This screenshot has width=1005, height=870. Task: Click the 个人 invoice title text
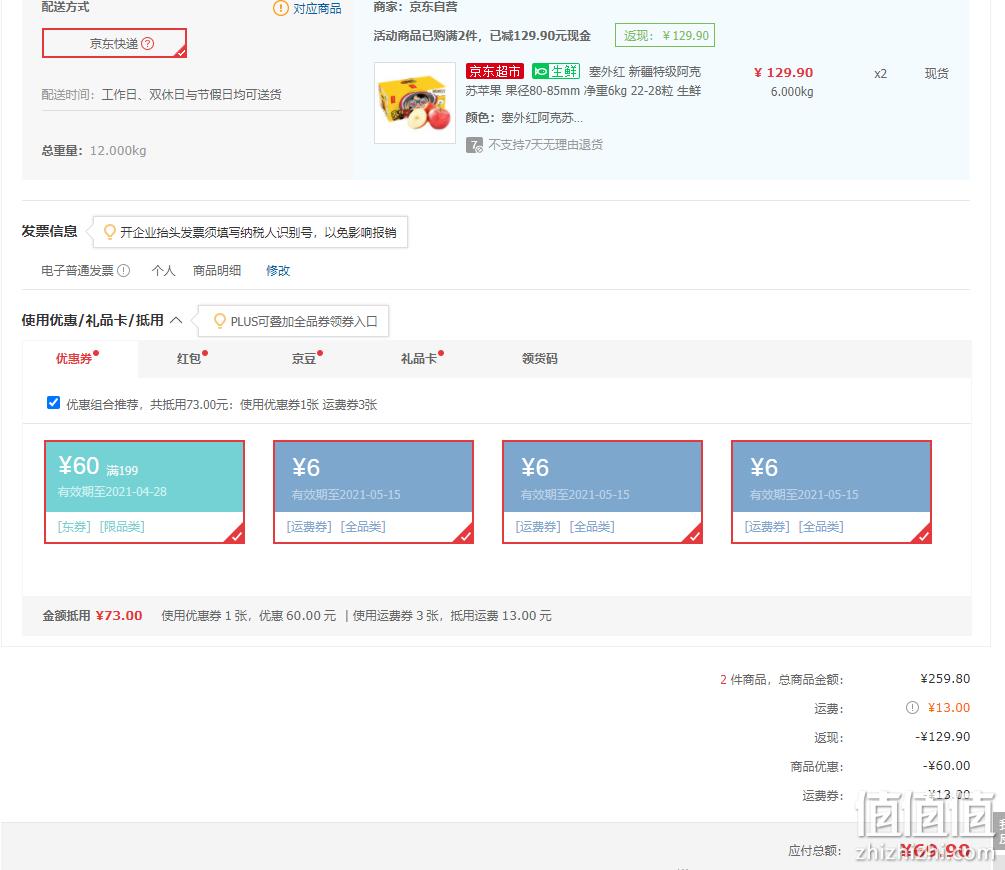tap(163, 271)
